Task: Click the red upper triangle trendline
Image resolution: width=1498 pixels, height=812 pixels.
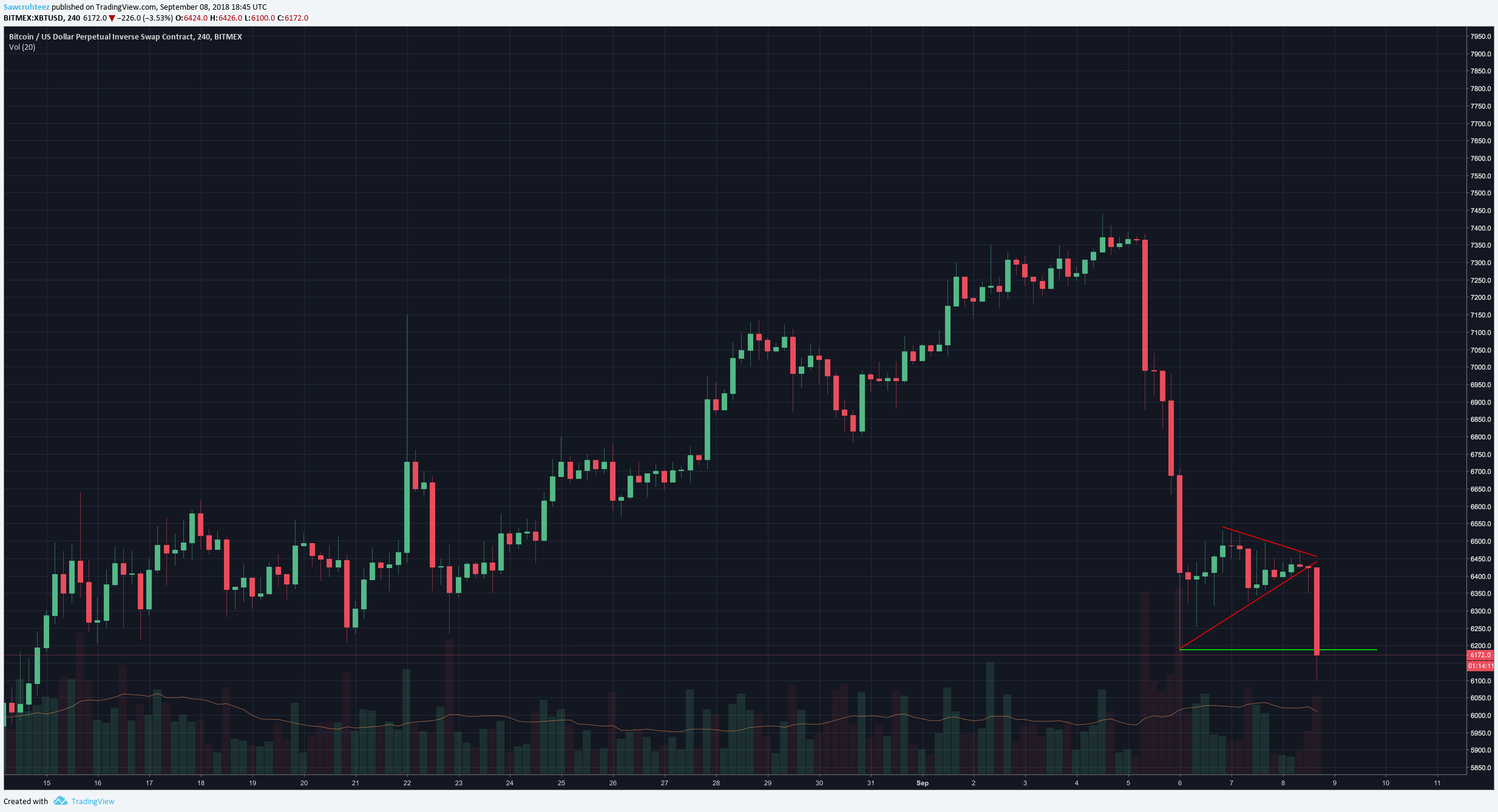Action: [x=1270, y=541]
